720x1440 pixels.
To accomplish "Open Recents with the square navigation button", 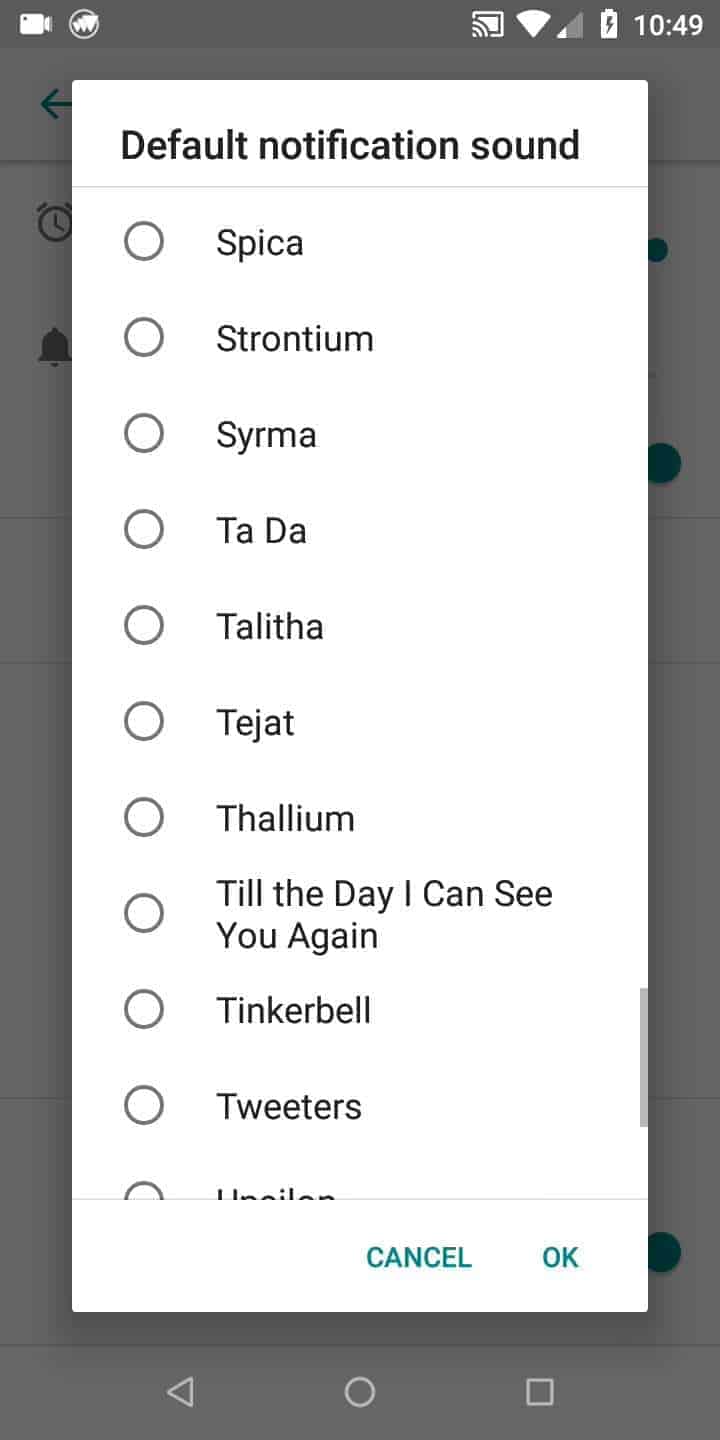I will pos(539,1390).
